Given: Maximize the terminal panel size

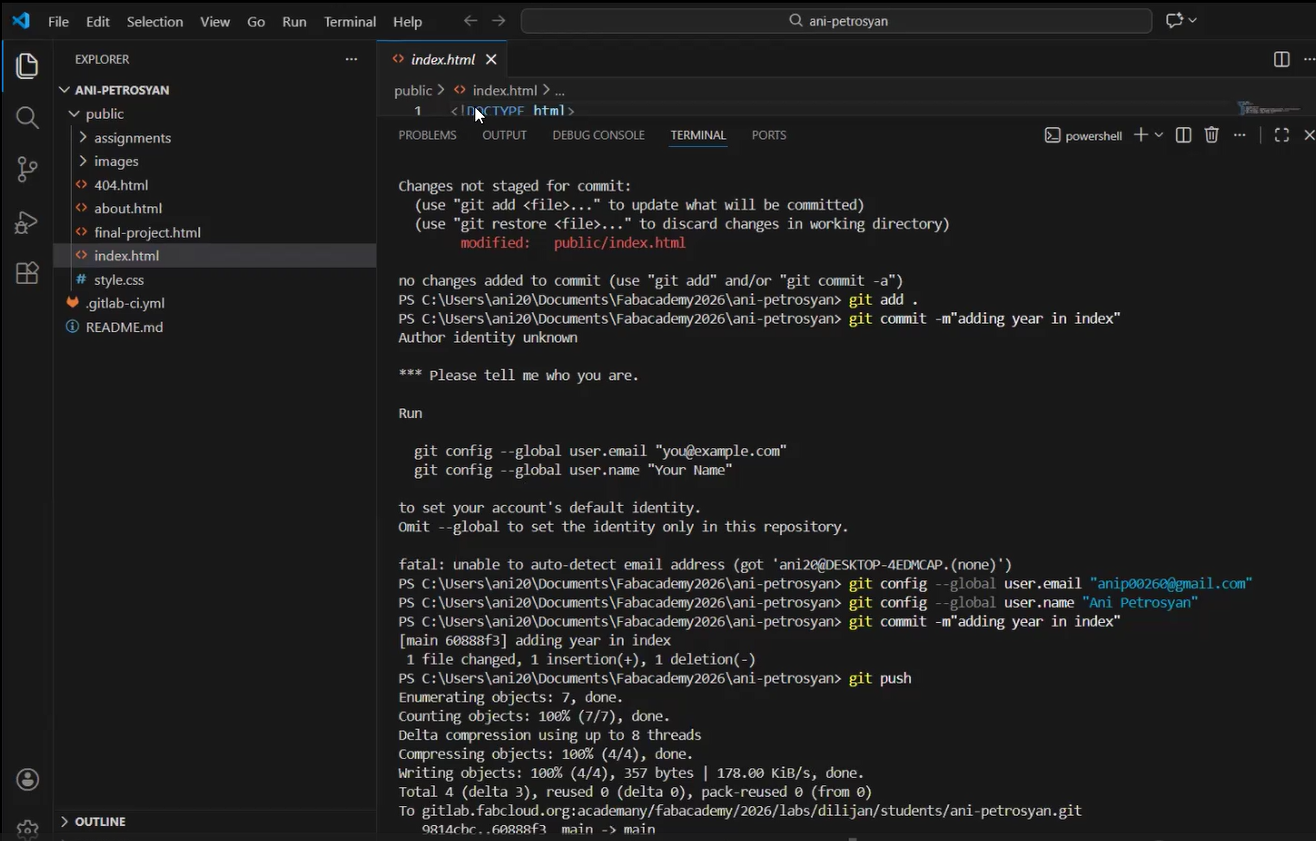Looking at the screenshot, I should (1282, 135).
